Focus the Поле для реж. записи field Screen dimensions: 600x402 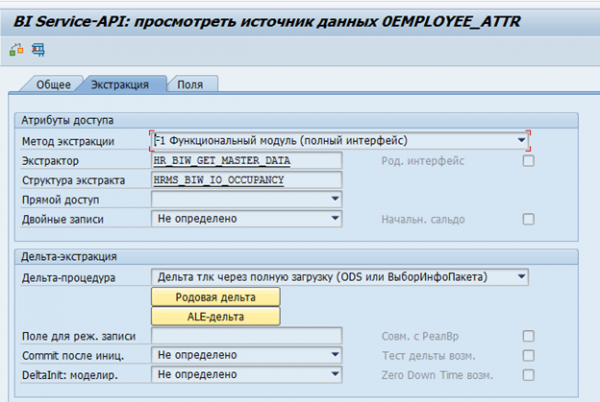(x=246, y=335)
